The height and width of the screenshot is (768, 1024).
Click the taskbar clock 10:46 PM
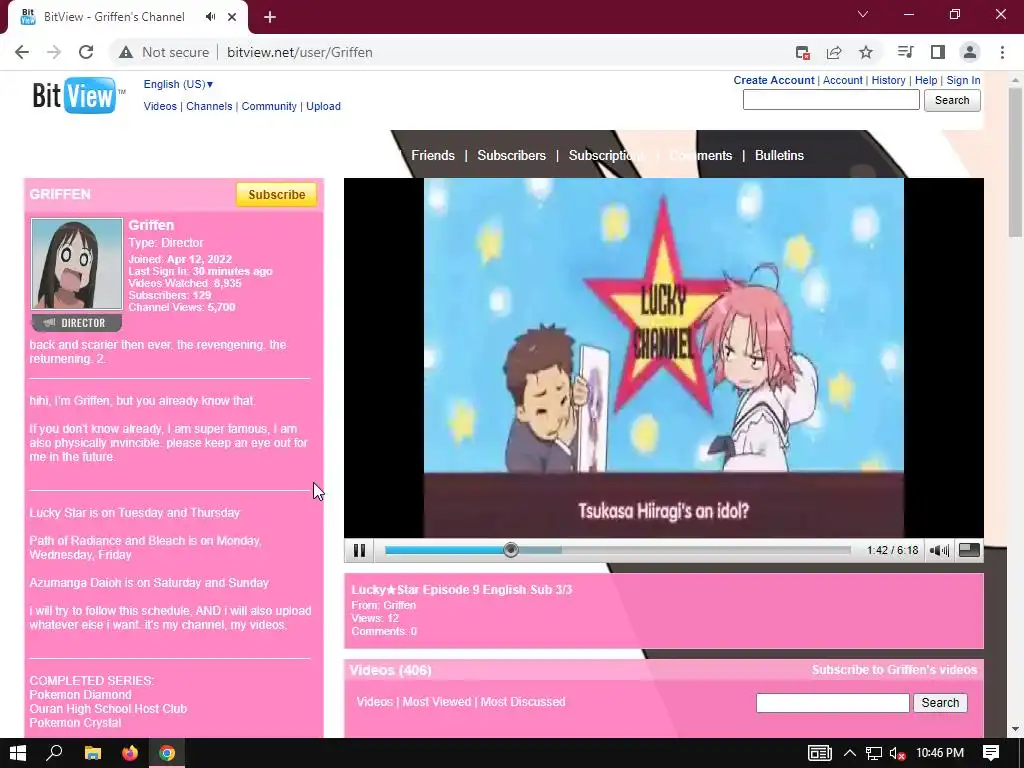point(940,753)
